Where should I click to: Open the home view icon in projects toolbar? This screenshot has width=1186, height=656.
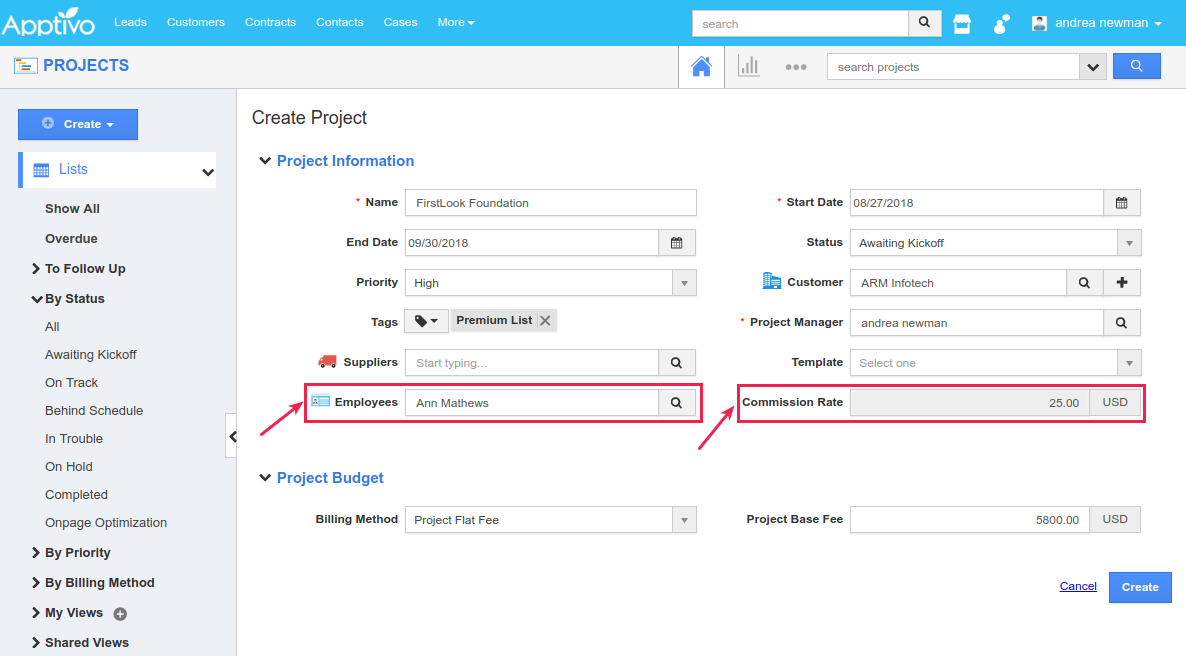tap(701, 66)
